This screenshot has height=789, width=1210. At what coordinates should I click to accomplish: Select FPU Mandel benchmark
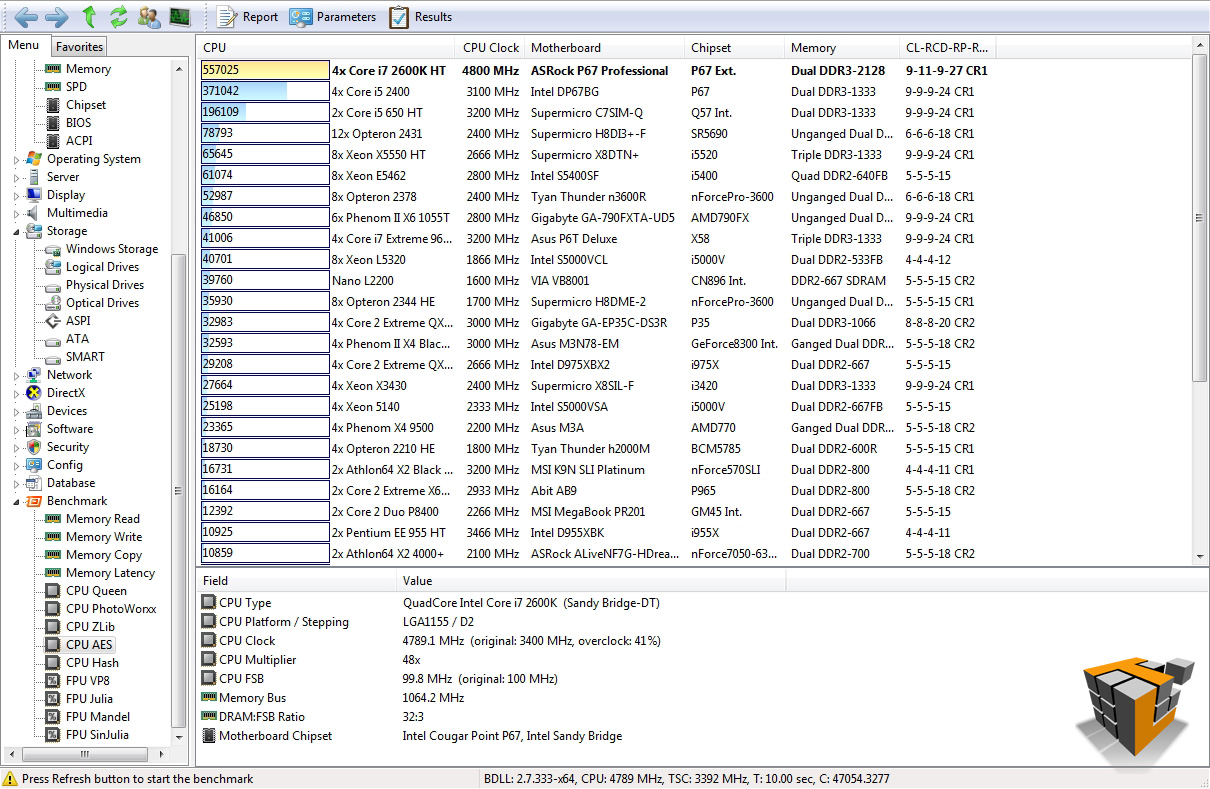(x=97, y=717)
